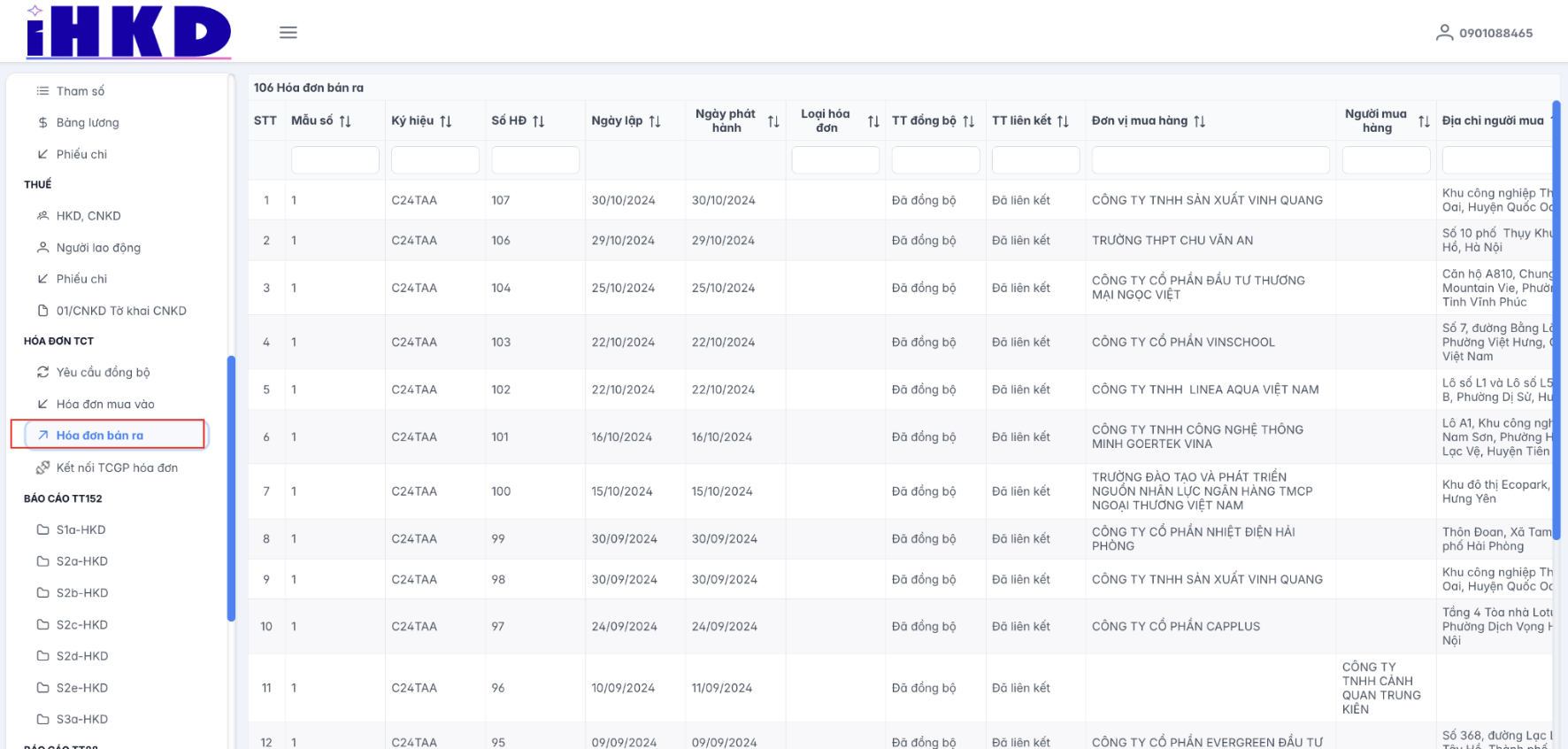Sort by Ký hiệu column arrows
1568x749 pixels.
click(446, 121)
